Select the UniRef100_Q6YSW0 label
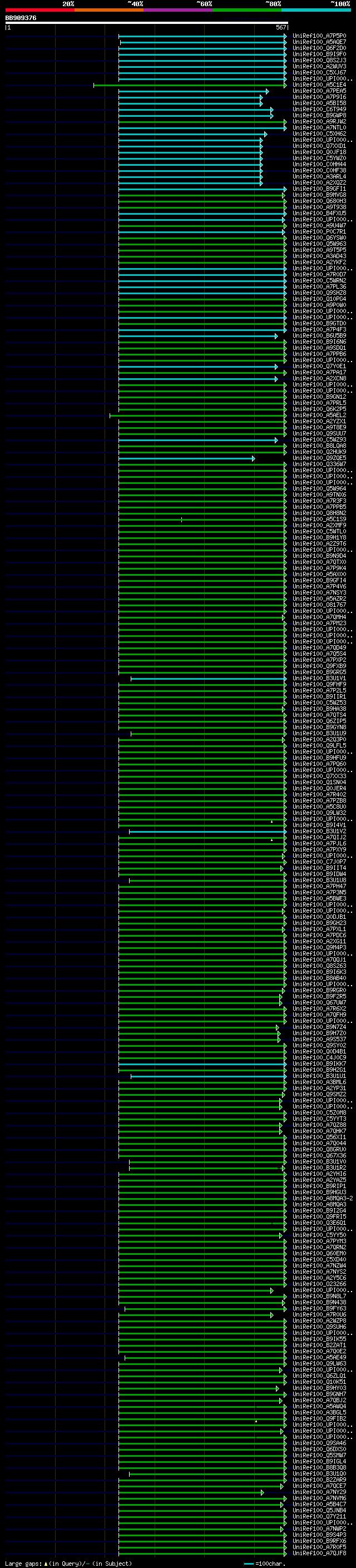Image resolution: width=356 pixels, height=1568 pixels. point(319,238)
